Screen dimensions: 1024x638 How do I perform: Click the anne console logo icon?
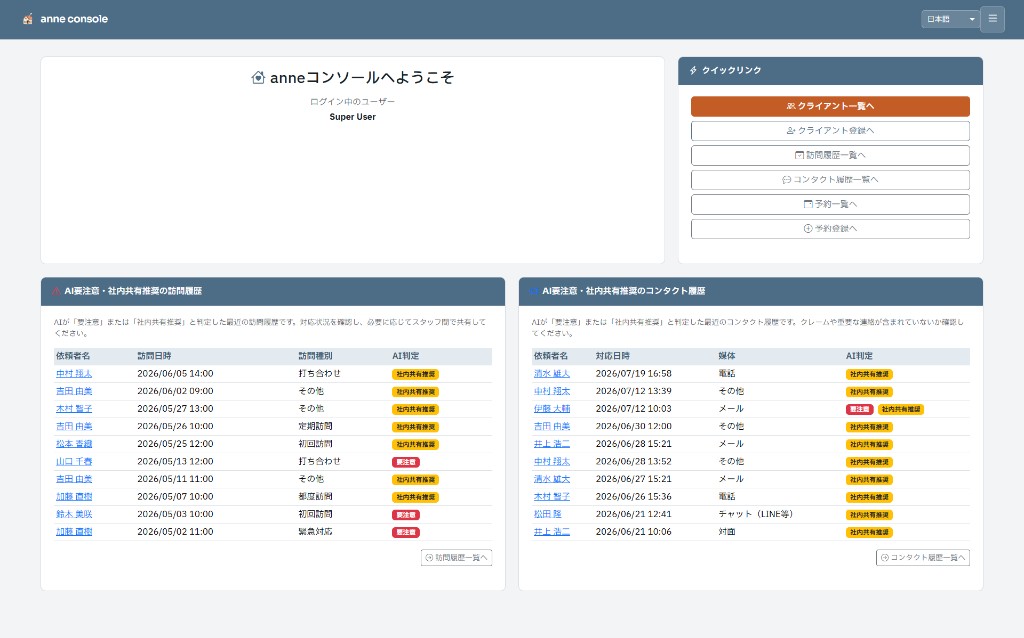pyautogui.click(x=27, y=19)
